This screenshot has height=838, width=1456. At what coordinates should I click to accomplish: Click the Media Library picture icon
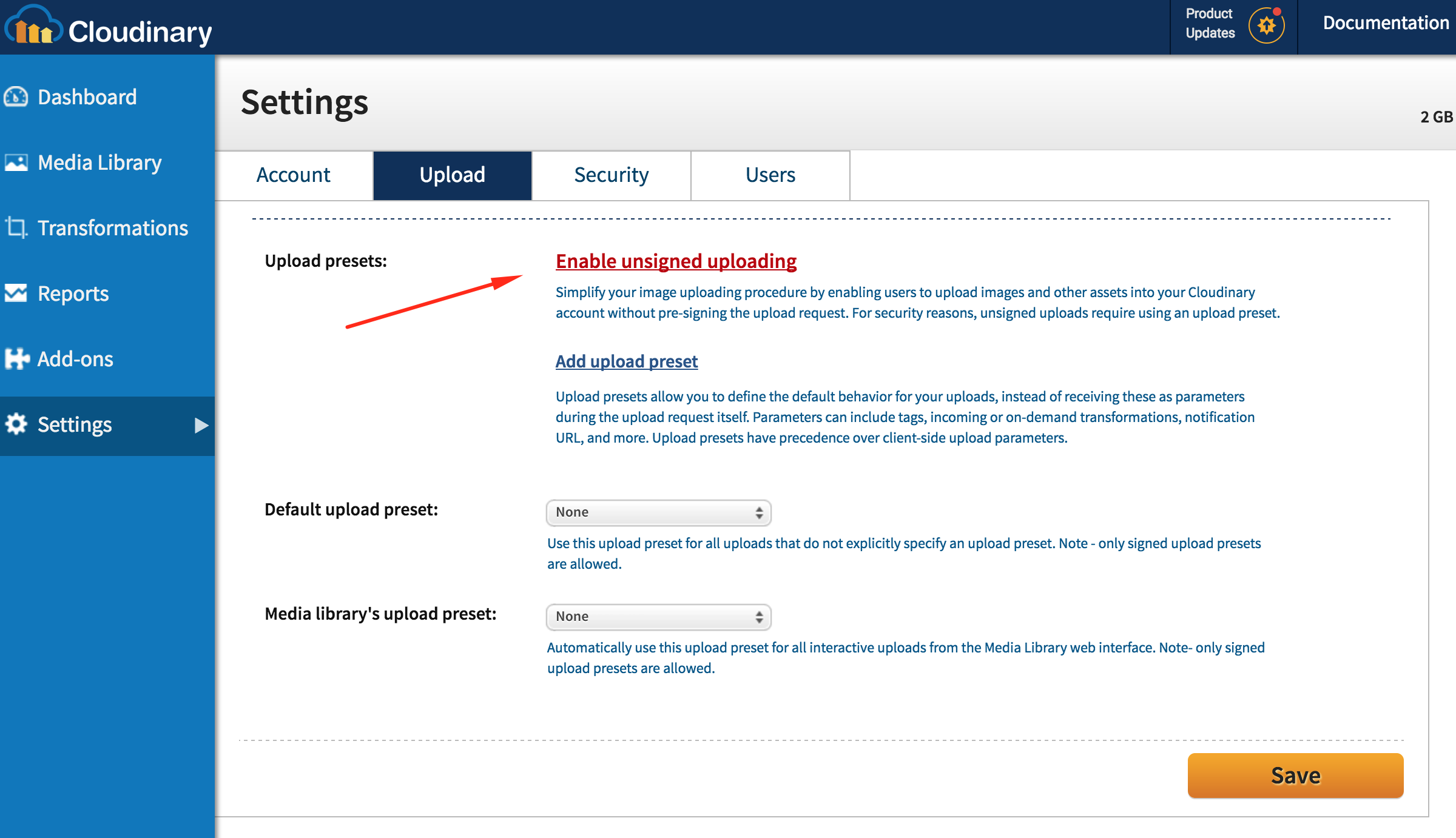click(x=16, y=163)
